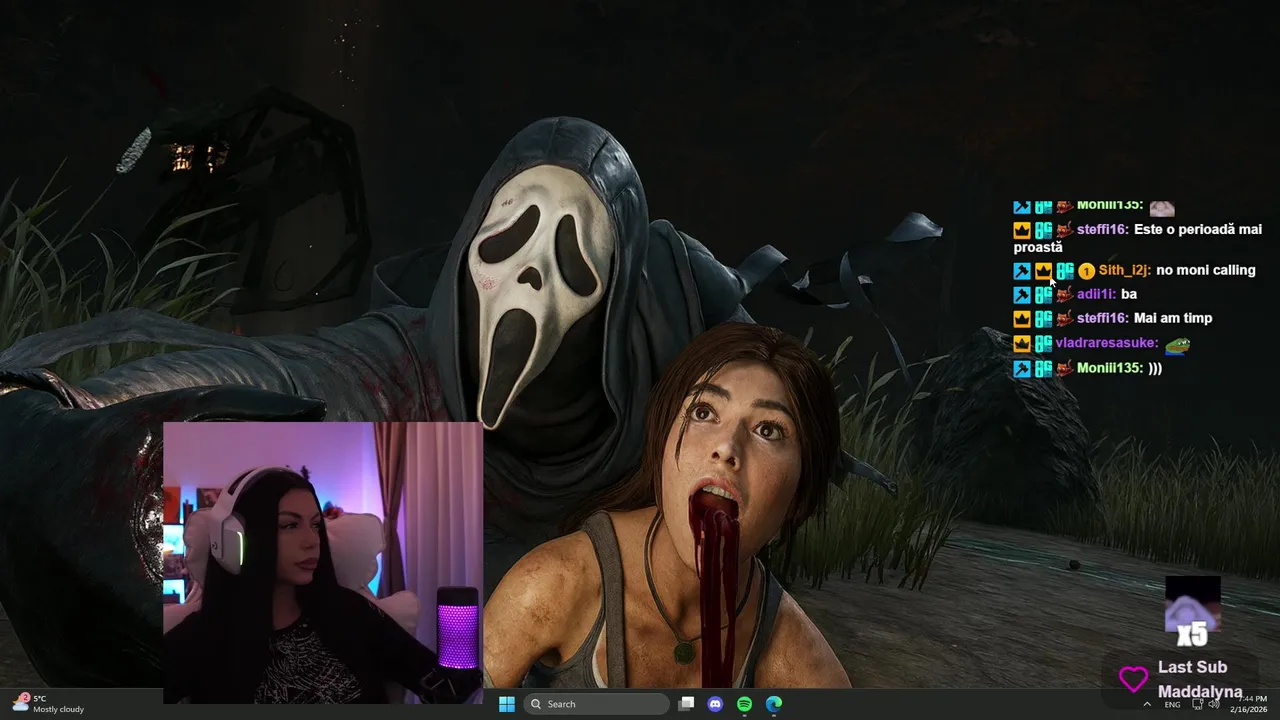
Task: Click the red cat badge beside adii1i
Action: click(1064, 295)
